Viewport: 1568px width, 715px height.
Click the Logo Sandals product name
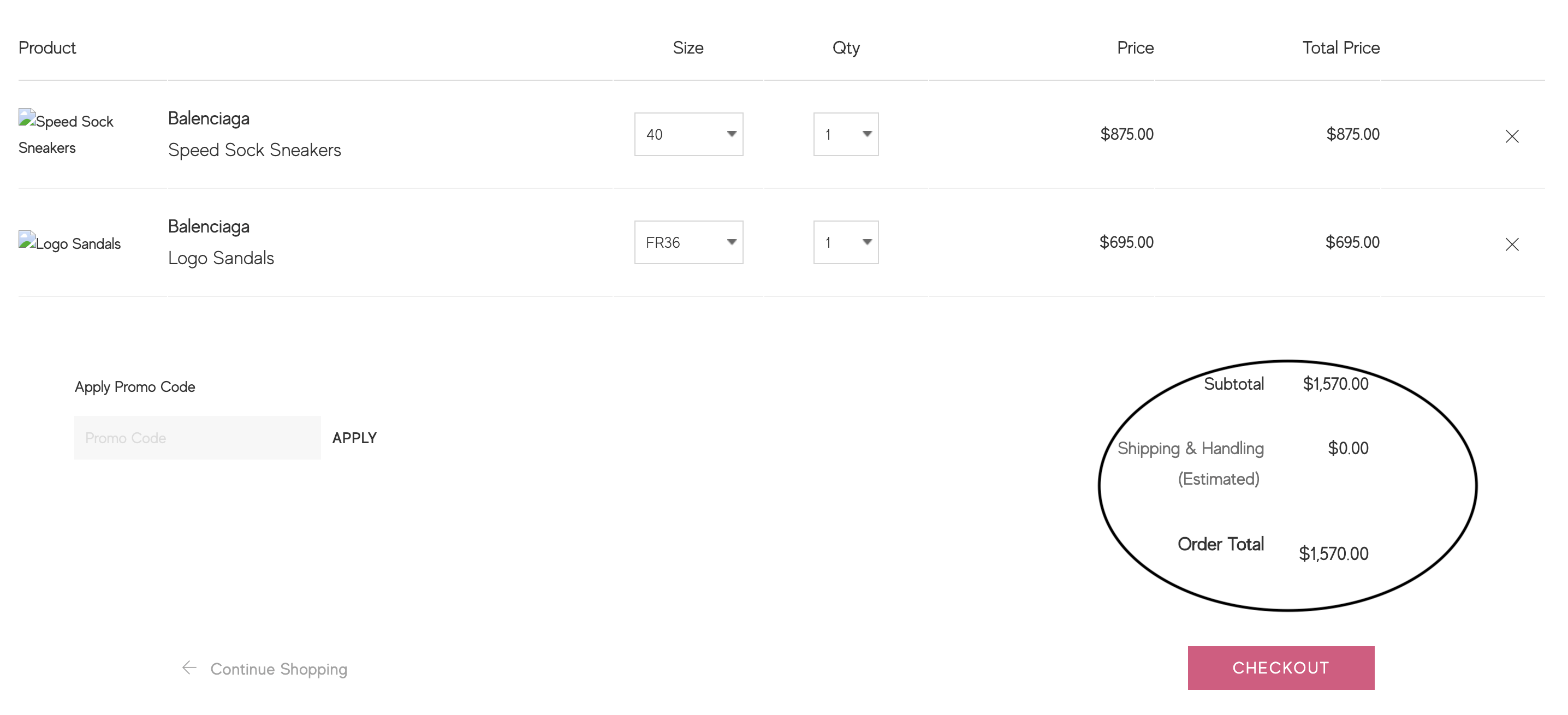[221, 258]
